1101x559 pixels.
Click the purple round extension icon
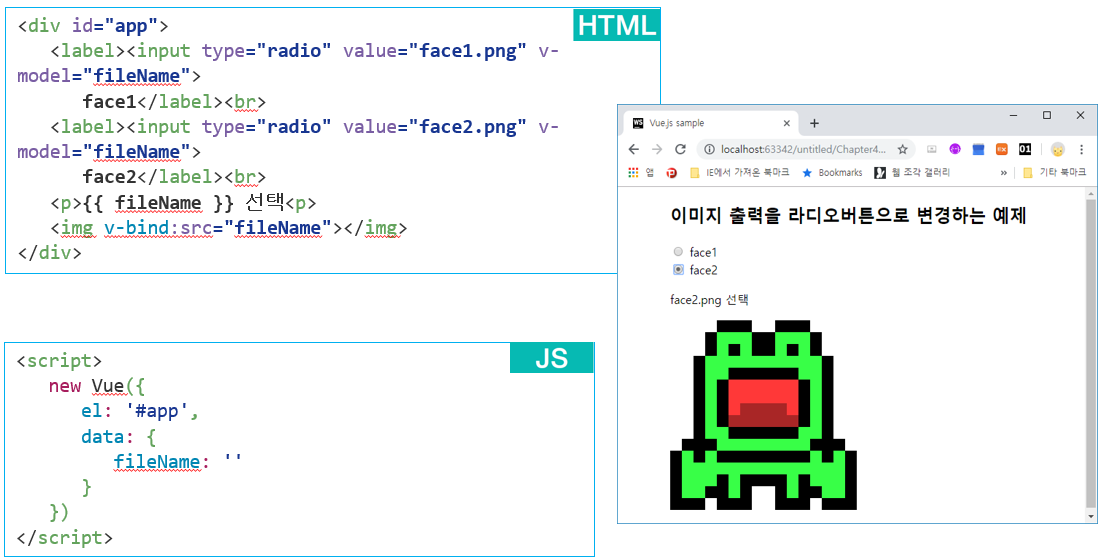(955, 149)
